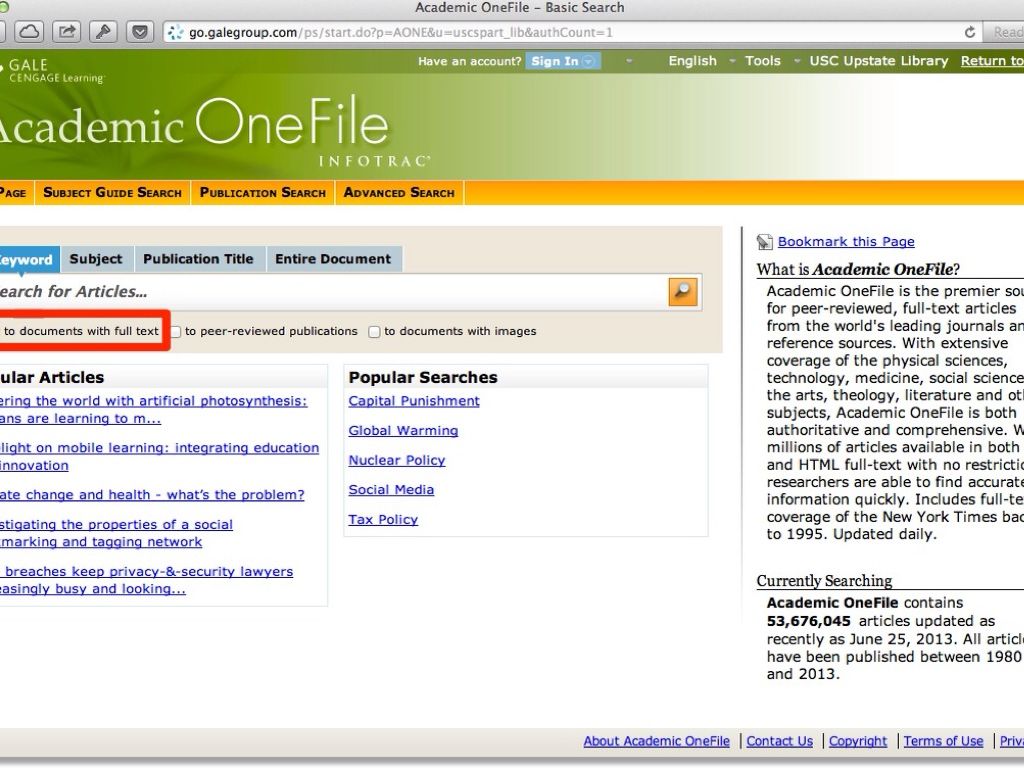The height and width of the screenshot is (768, 1024).
Task: Switch to the Publication Title tab
Action: [x=198, y=259]
